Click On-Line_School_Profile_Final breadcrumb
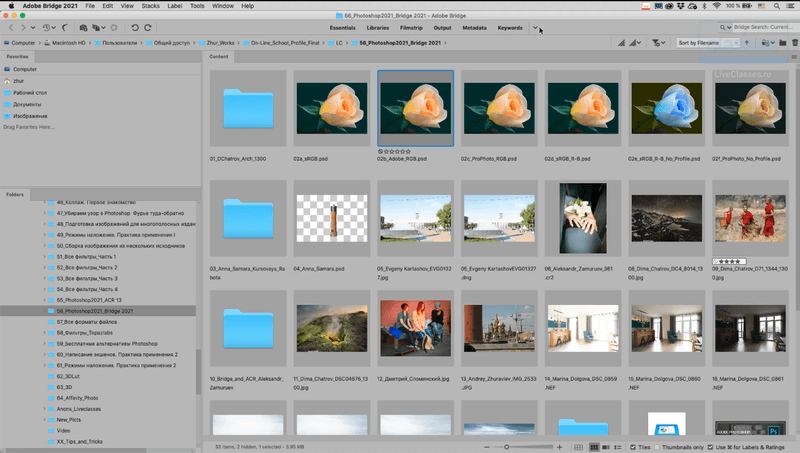This screenshot has width=800, height=453. (285, 43)
